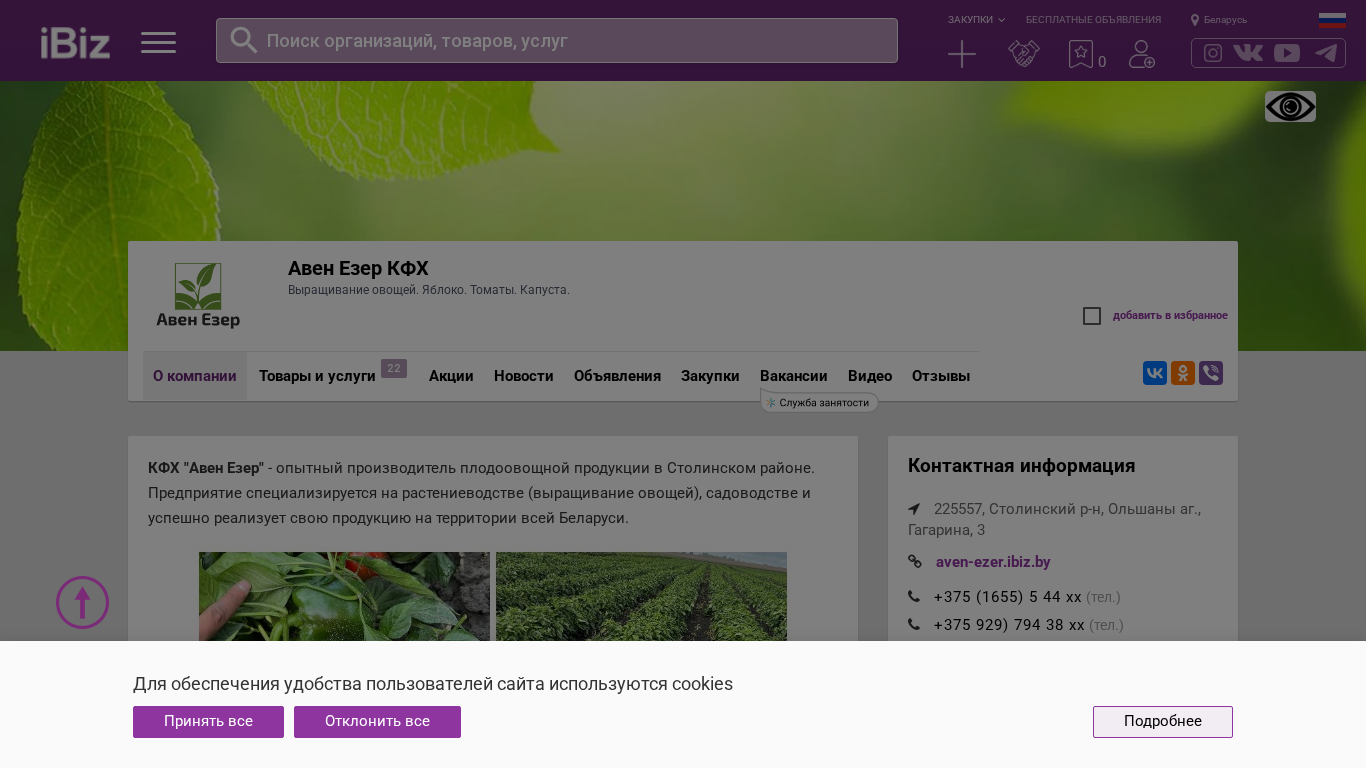
Task: Open the aven-ezer.ibiz.by link
Action: (x=993, y=562)
